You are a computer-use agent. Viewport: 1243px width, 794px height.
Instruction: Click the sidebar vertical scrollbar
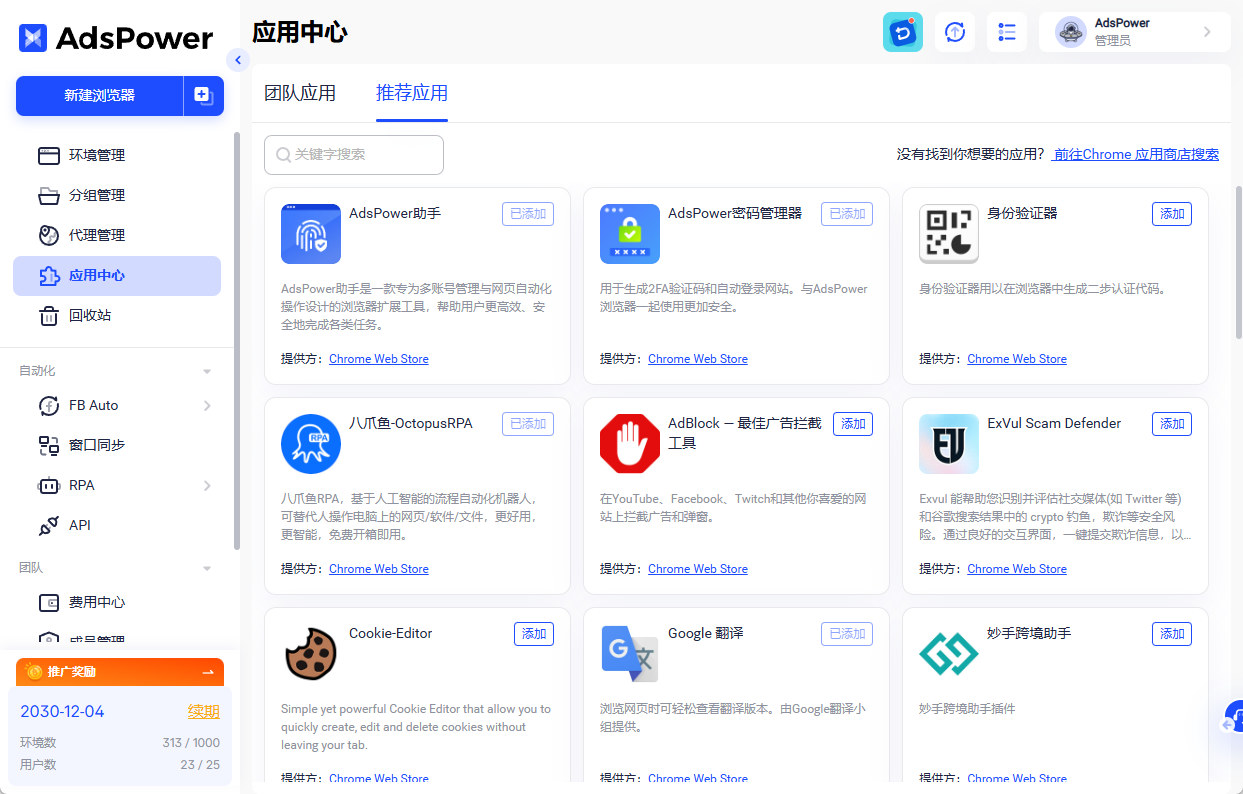[x=236, y=340]
